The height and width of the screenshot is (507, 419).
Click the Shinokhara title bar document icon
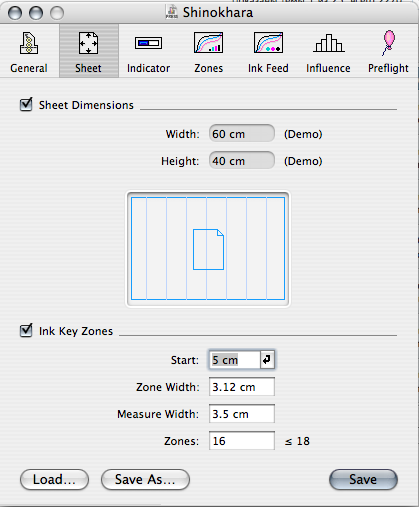point(172,12)
